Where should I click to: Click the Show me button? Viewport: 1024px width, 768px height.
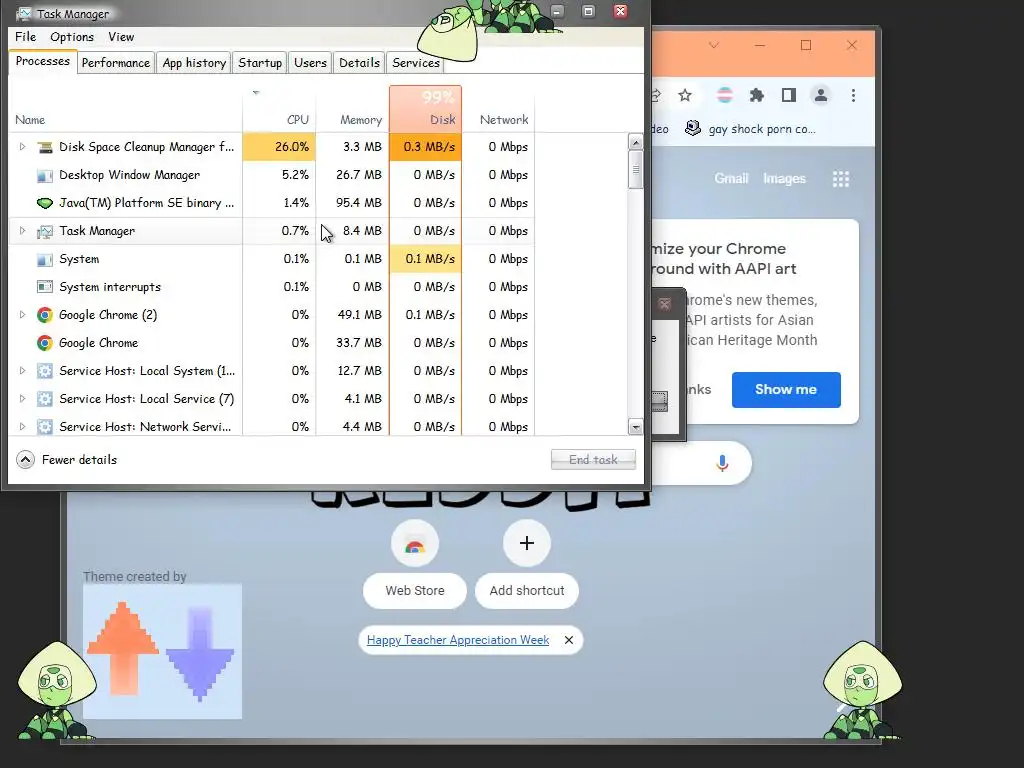[786, 390]
